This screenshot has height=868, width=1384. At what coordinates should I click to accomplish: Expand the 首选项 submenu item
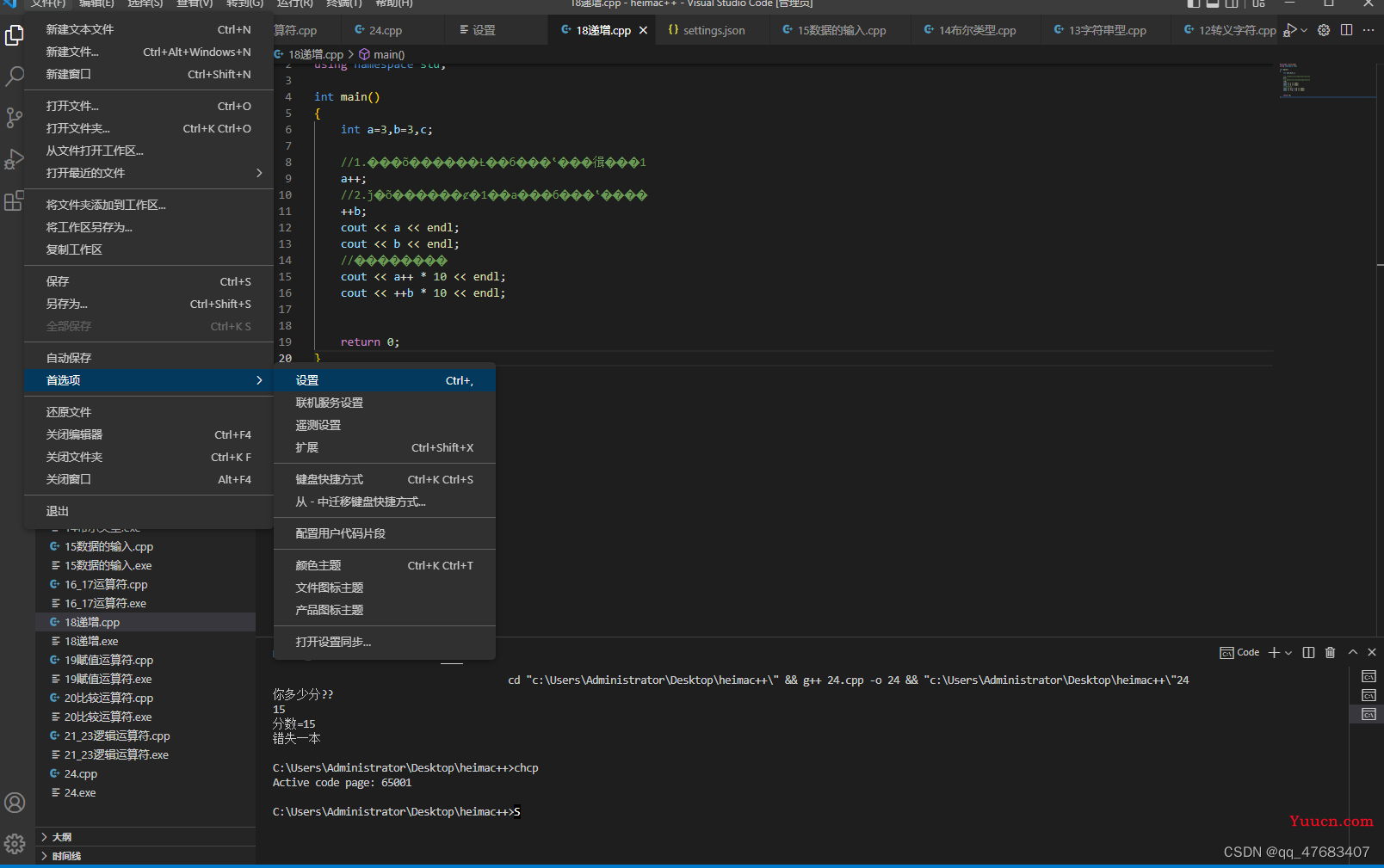[x=149, y=380]
